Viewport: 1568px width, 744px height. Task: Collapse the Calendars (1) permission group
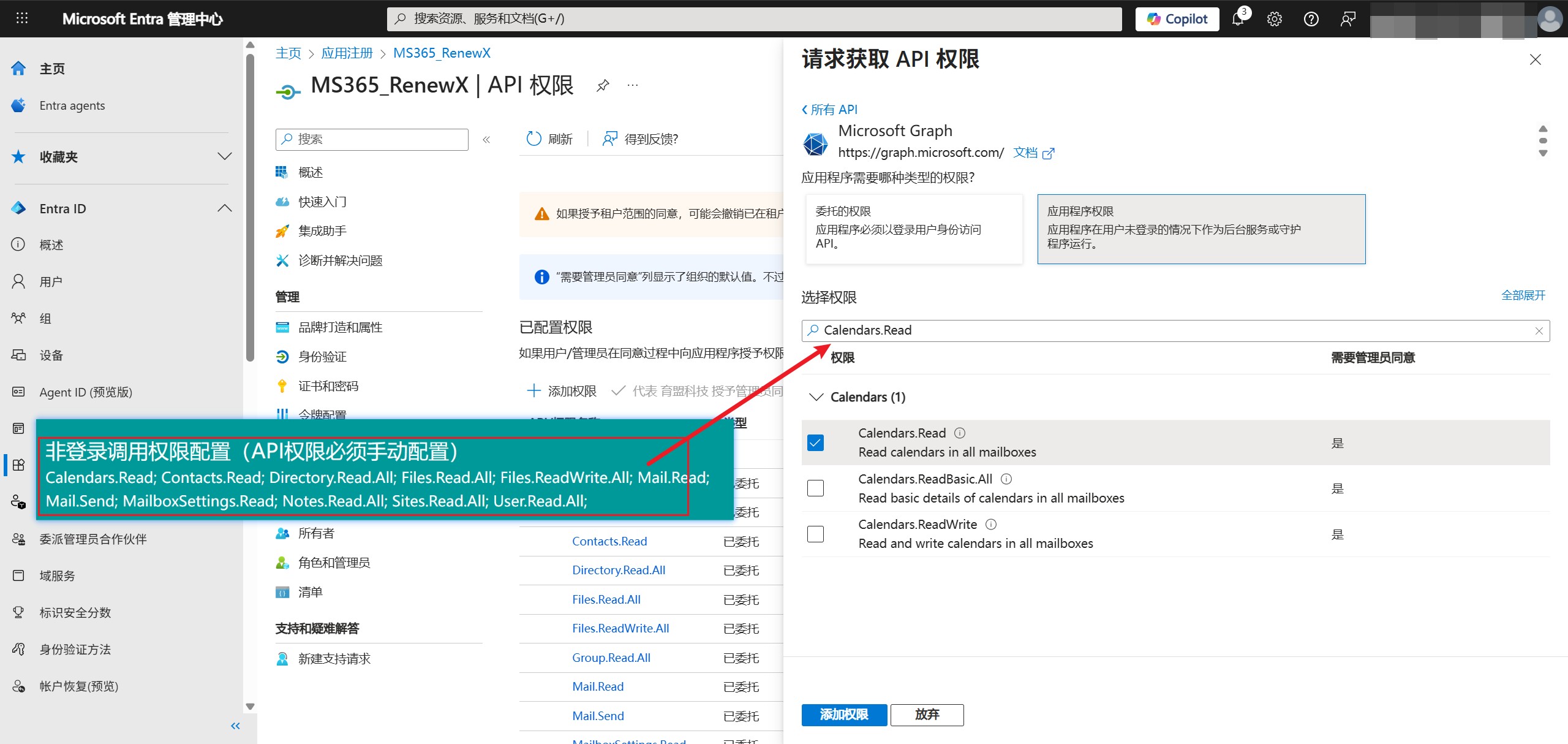tap(816, 397)
